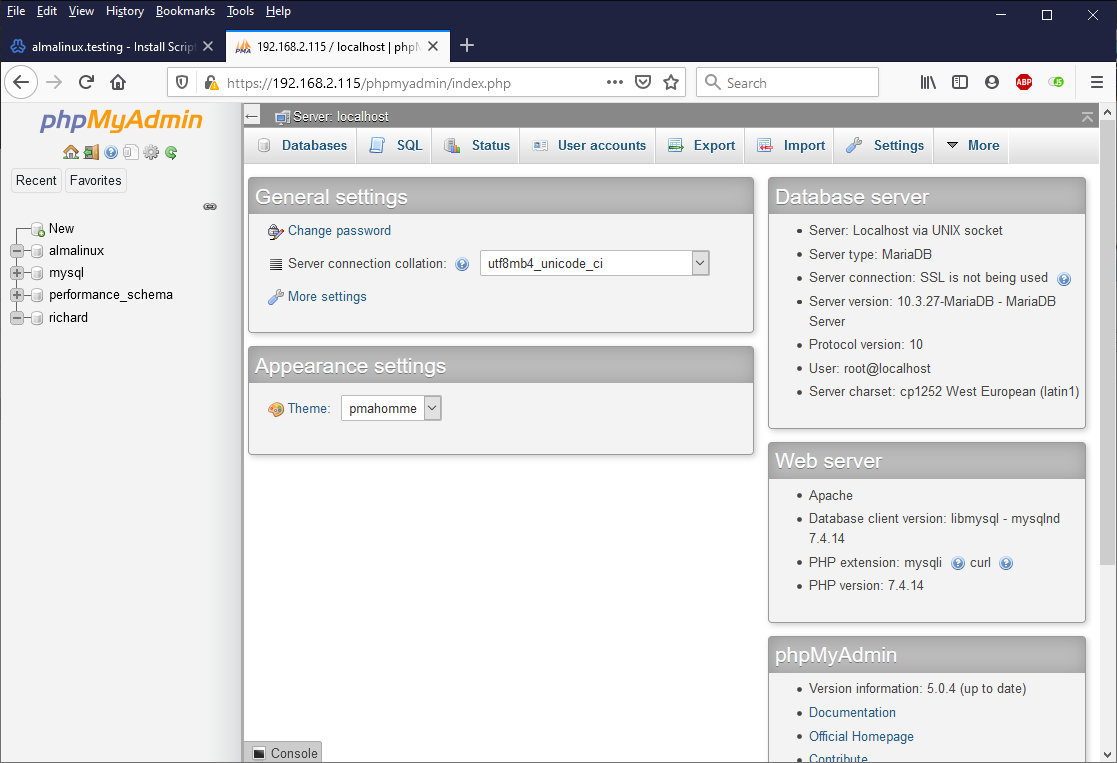Screen dimensions: 1117x763
Task: Bookmark this page with the star icon
Action: coord(670,83)
